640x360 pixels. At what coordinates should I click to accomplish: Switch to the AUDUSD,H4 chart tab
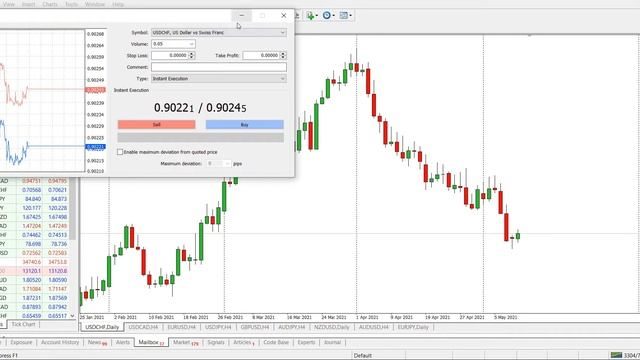pyautogui.click(x=373, y=327)
